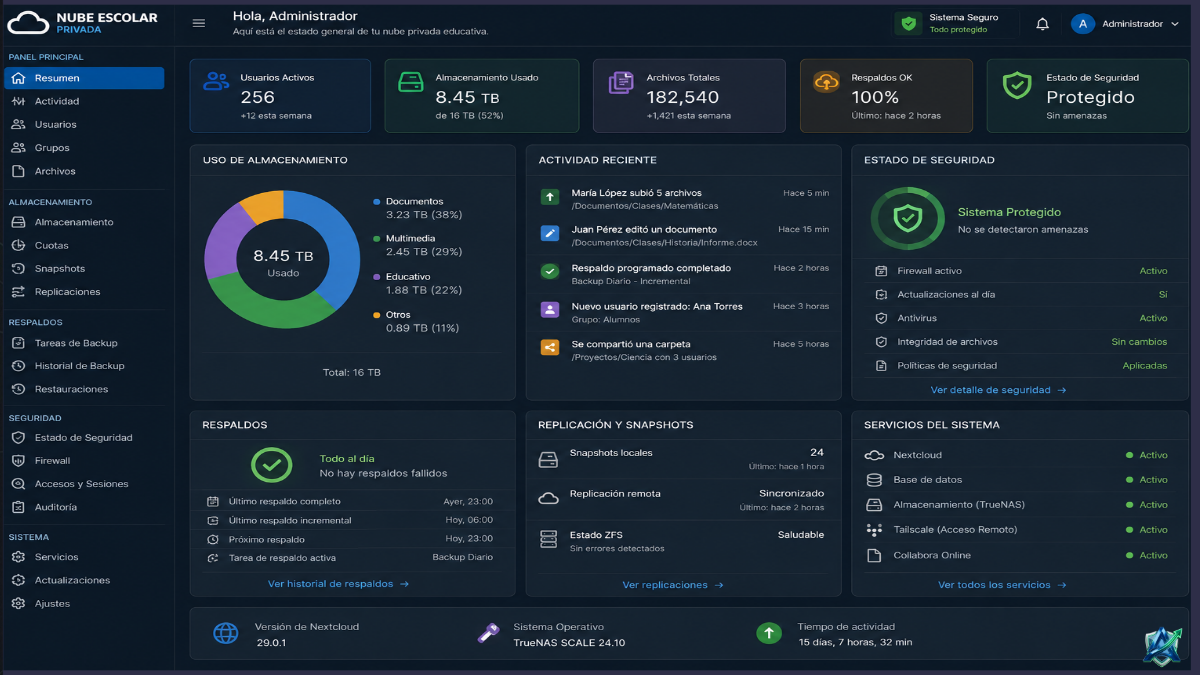This screenshot has height=675, width=1200.
Task: Click the Estado de Seguridad card shield icon
Action: pyautogui.click(x=1017, y=85)
